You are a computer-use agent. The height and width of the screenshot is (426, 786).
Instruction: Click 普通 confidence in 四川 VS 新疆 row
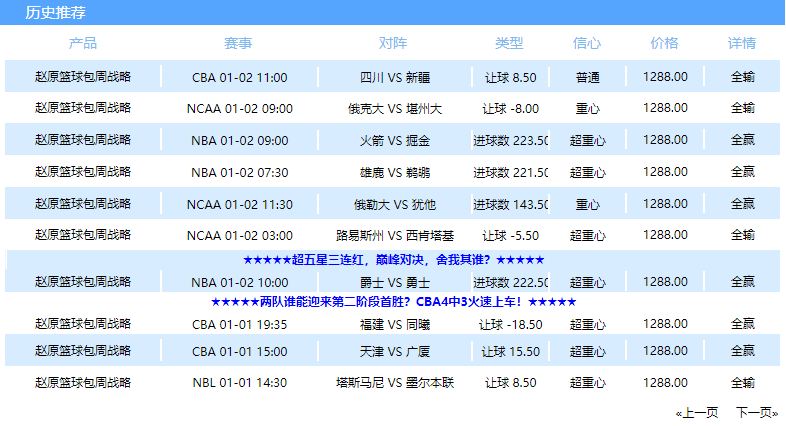587,77
